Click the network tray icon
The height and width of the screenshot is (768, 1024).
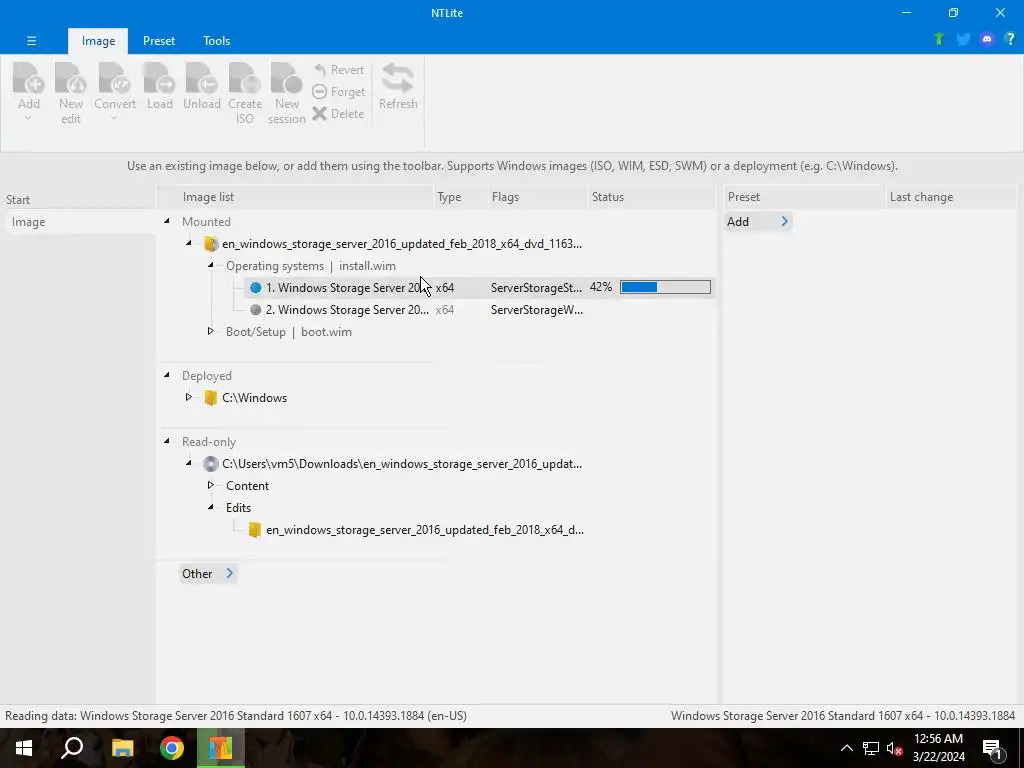click(x=871, y=748)
